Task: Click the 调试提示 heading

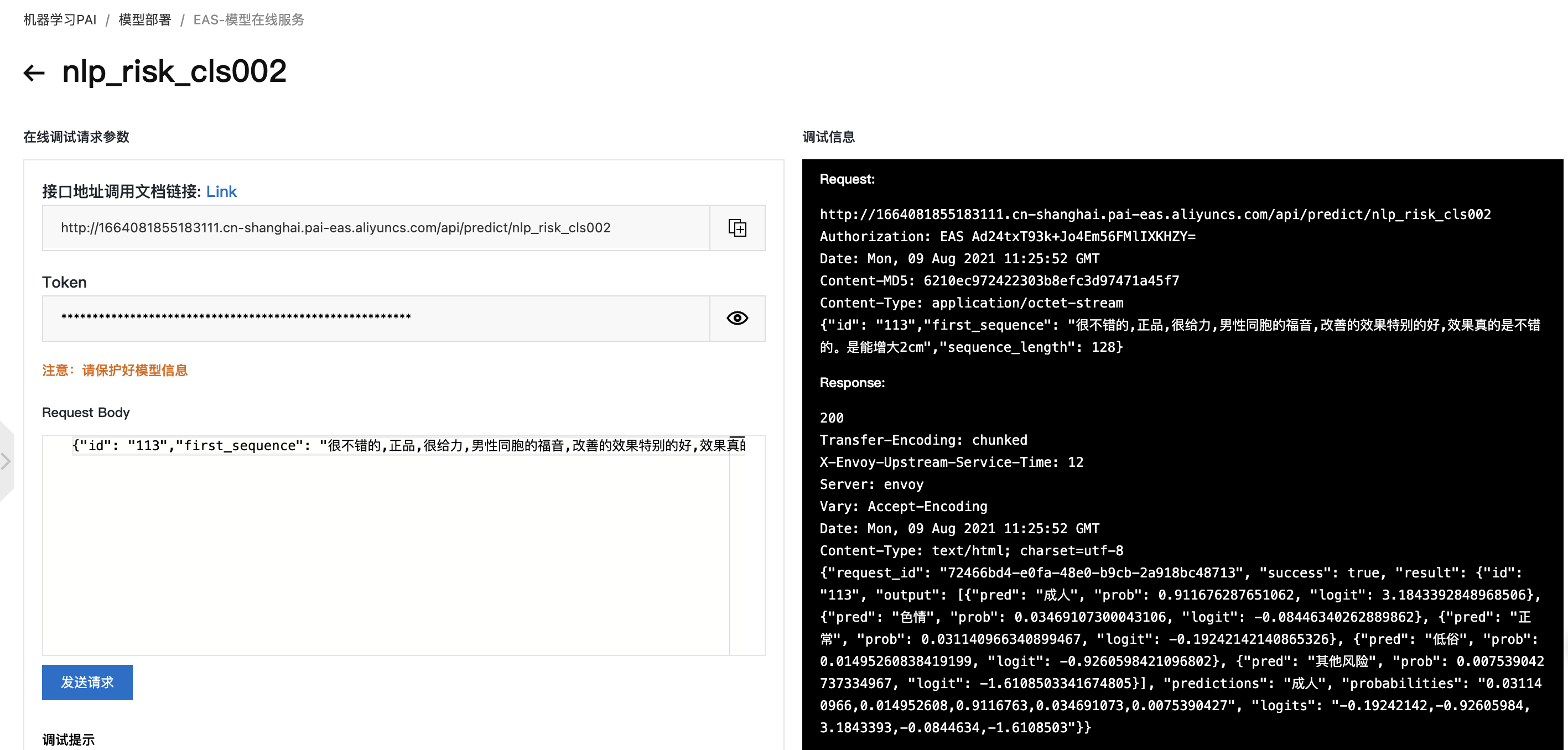Action: tap(68, 739)
